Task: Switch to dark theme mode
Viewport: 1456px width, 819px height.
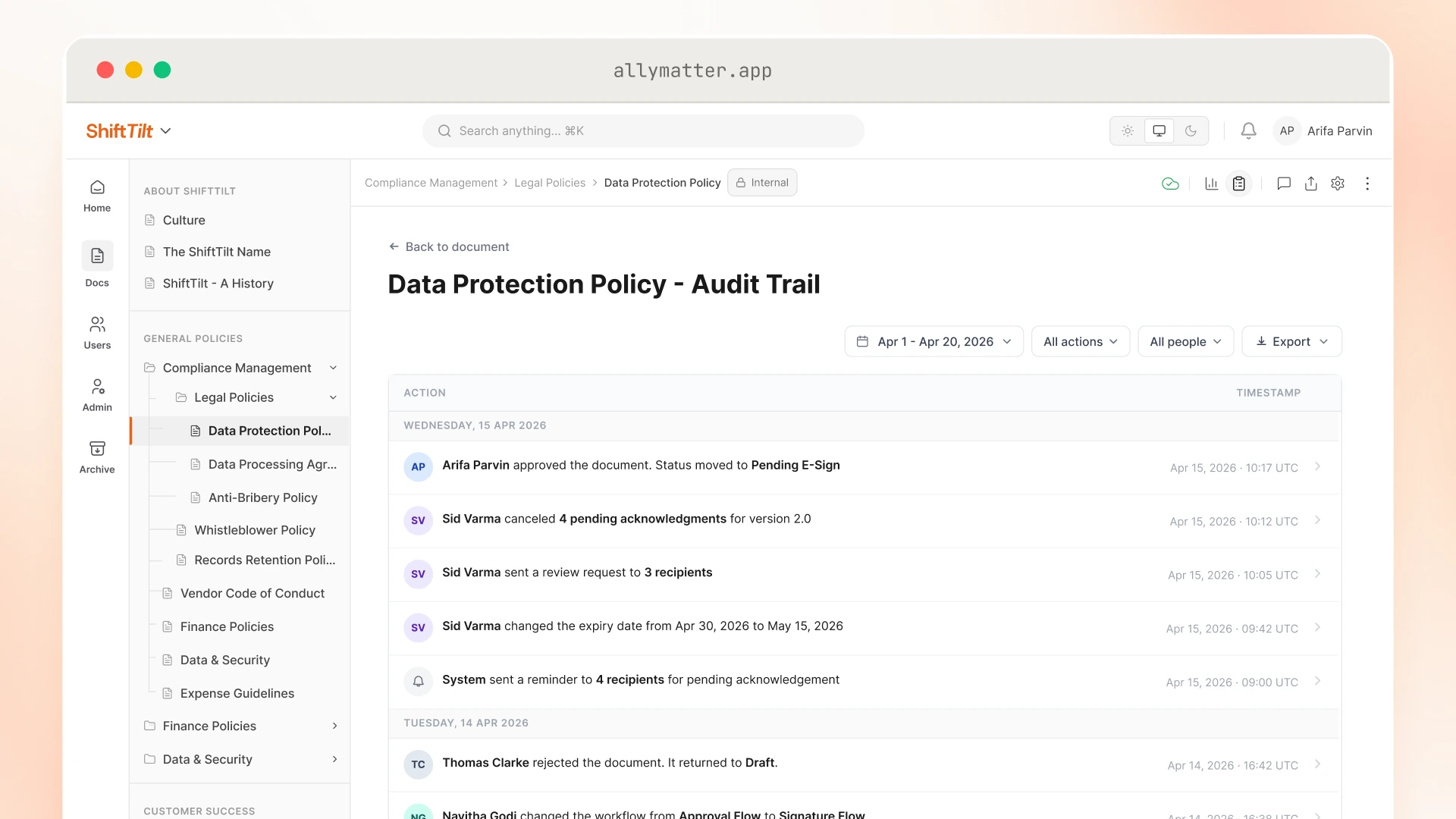Action: (x=1191, y=130)
